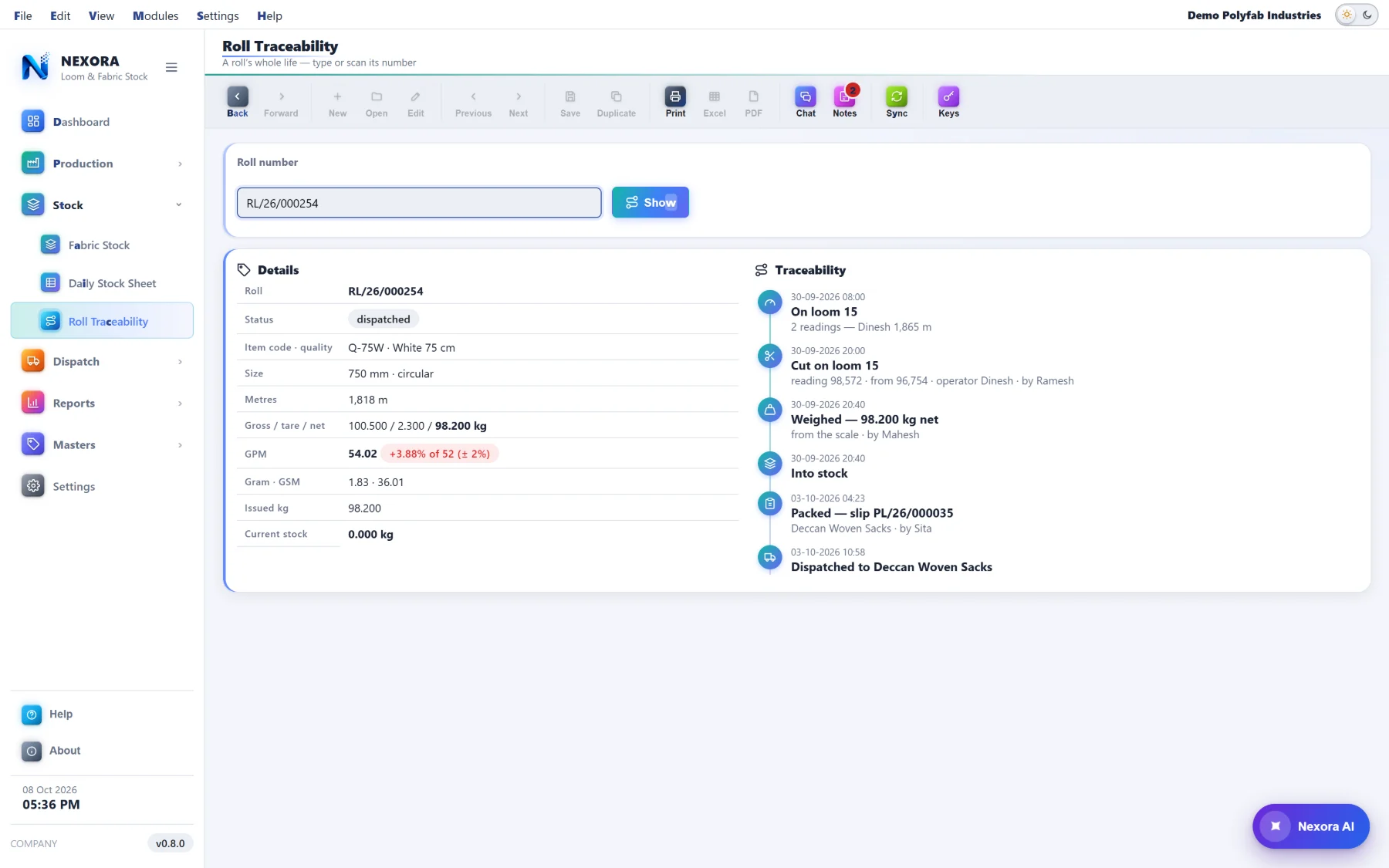Open the Modules menu
1389x868 pixels.
(155, 15)
